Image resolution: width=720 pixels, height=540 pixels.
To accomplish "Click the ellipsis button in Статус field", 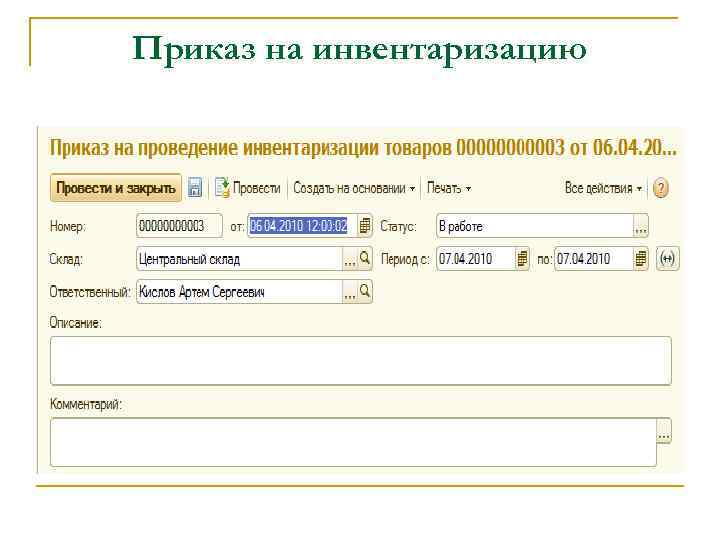I will (x=641, y=226).
